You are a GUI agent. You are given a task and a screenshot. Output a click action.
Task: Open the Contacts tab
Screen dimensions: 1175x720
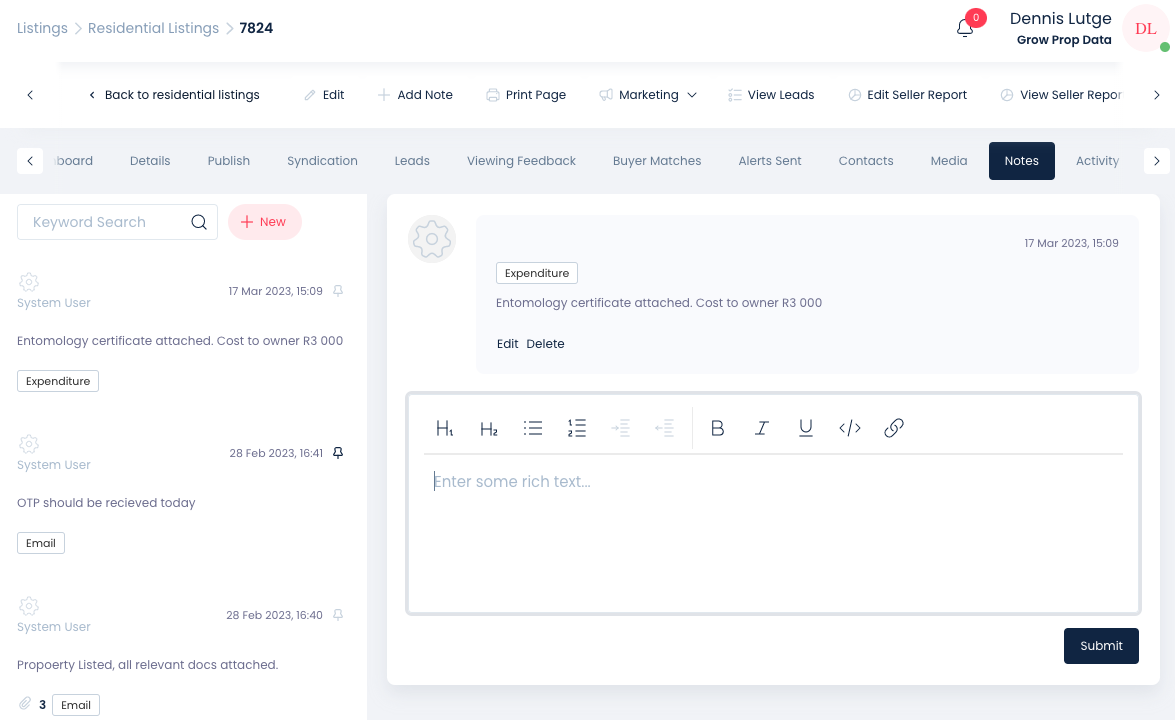click(x=866, y=160)
